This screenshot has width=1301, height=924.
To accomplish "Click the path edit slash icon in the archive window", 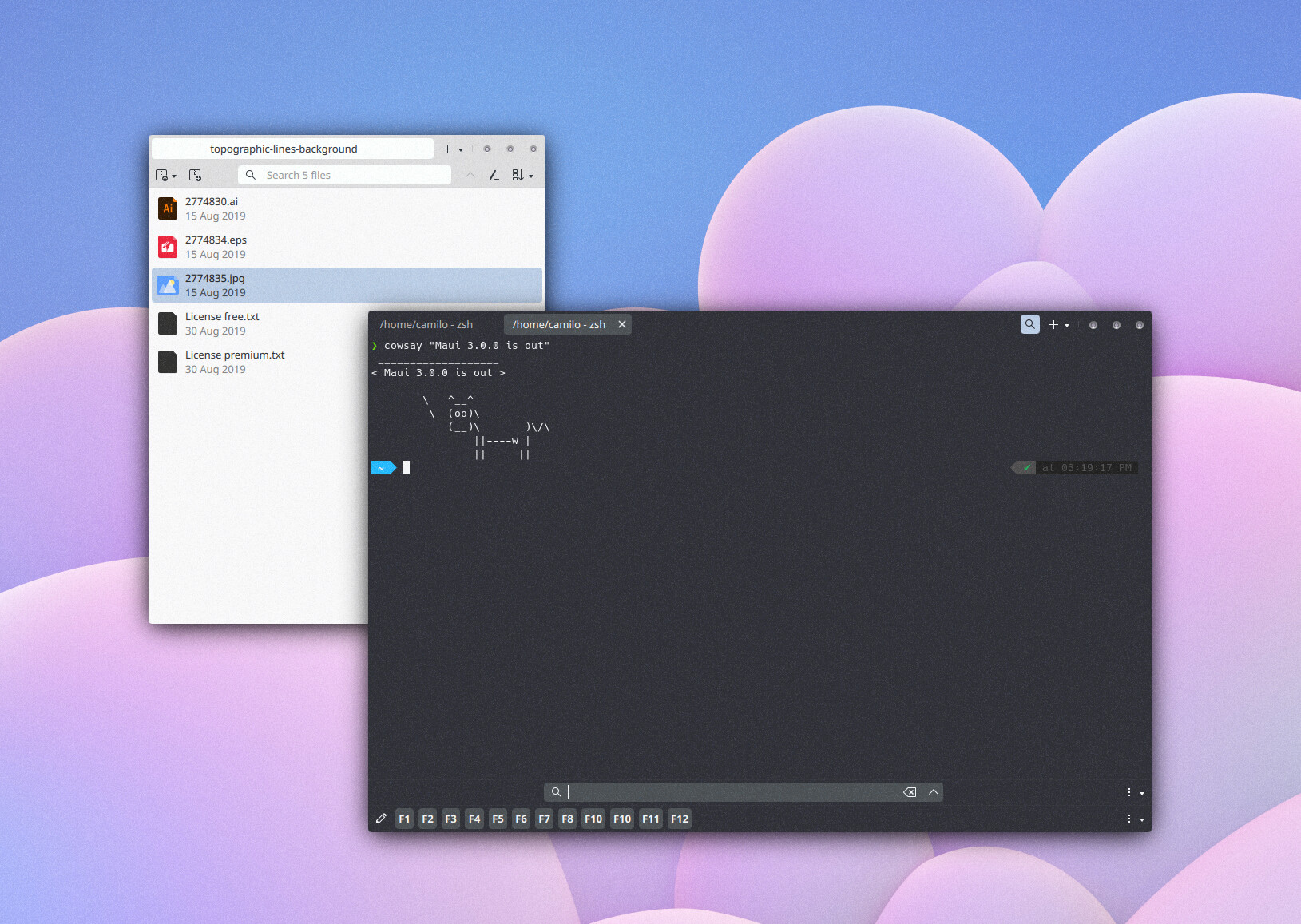I will [494, 175].
